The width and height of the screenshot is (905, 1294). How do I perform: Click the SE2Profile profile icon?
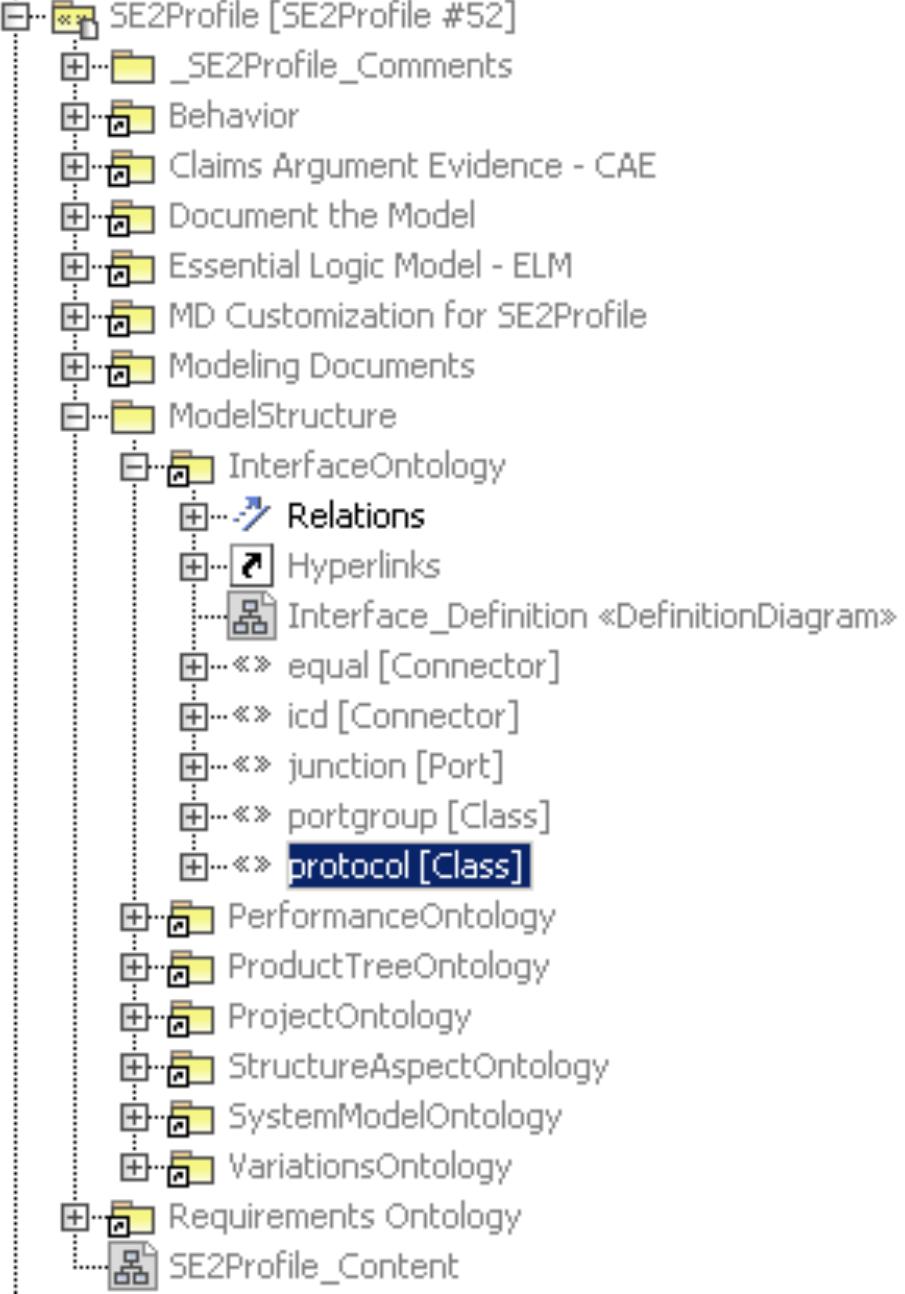pos(73,17)
